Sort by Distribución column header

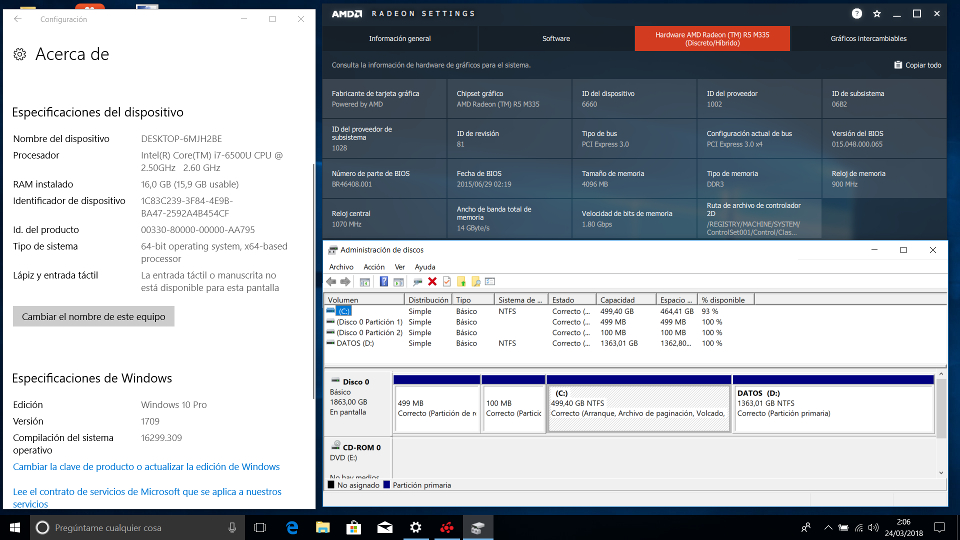[429, 300]
